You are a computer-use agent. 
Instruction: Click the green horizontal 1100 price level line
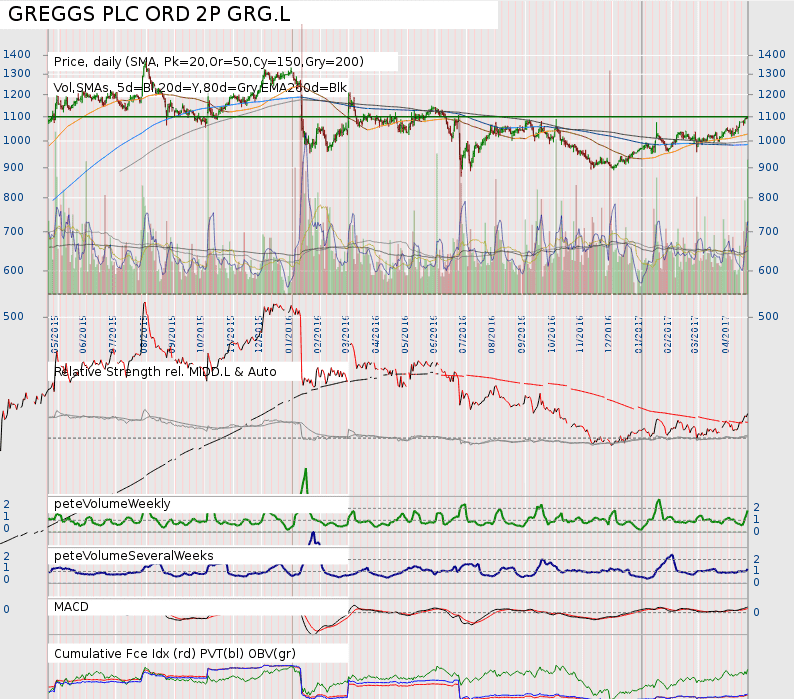tap(398, 117)
